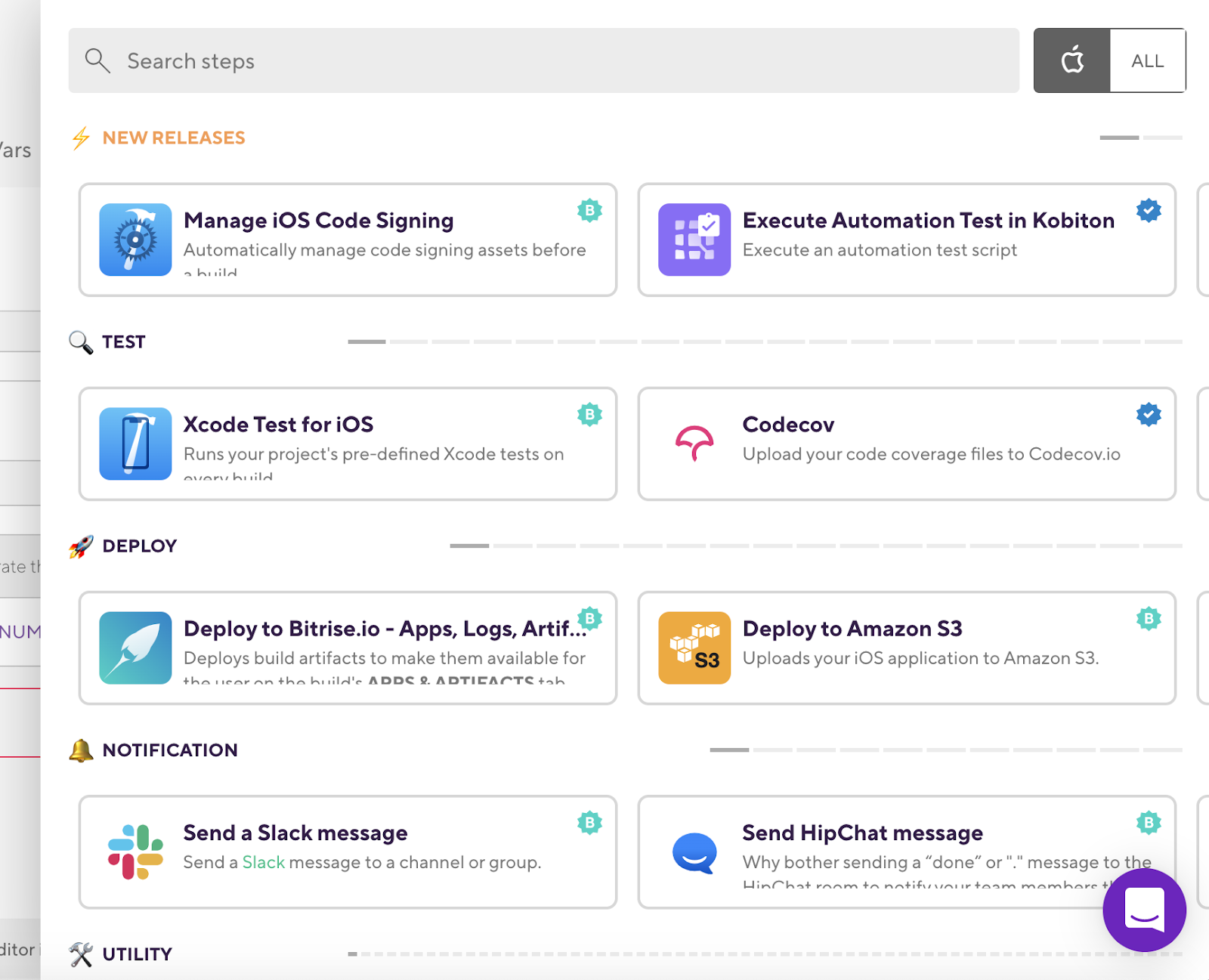Open the chat support widget button
The height and width of the screenshot is (980, 1209).
(1144, 910)
